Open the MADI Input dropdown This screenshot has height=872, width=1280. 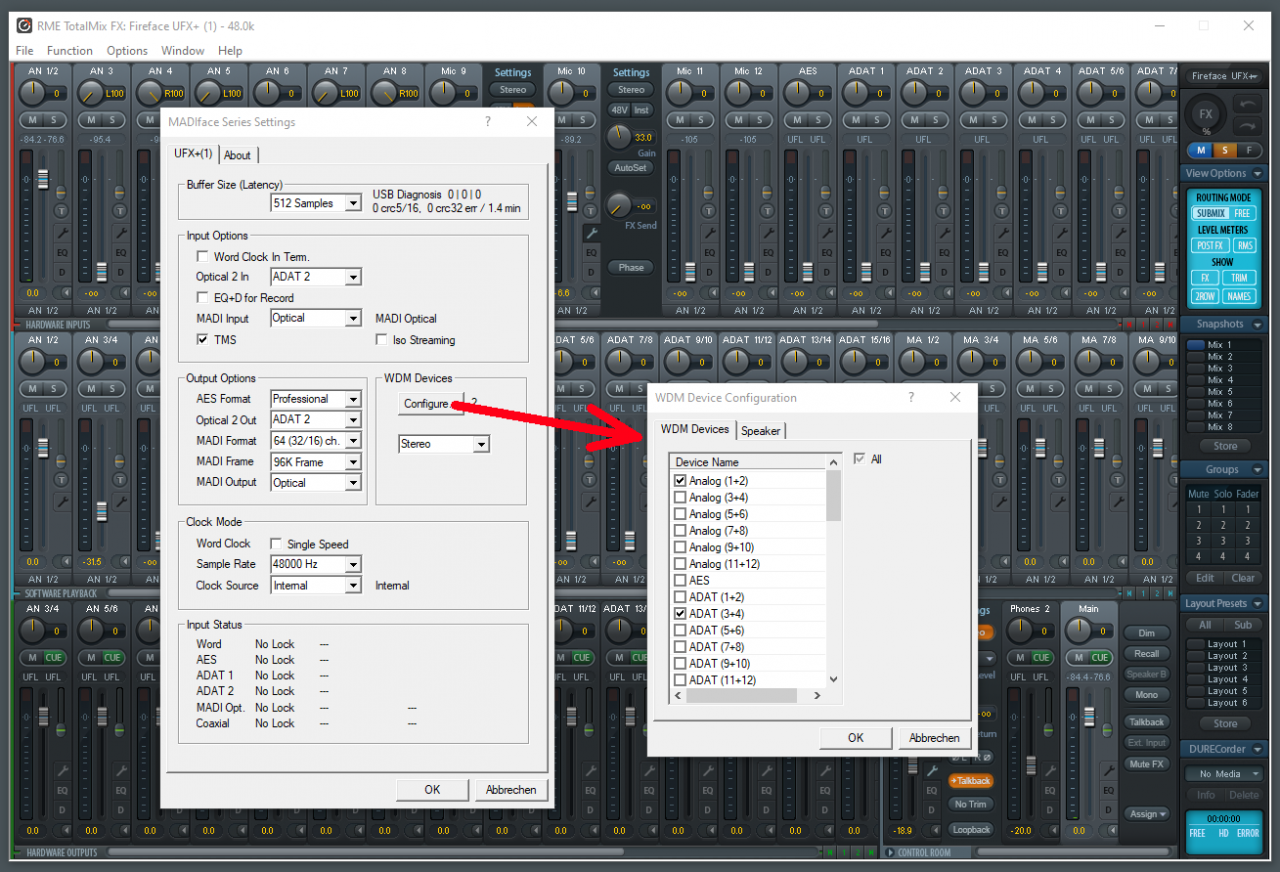pyautogui.click(x=353, y=318)
